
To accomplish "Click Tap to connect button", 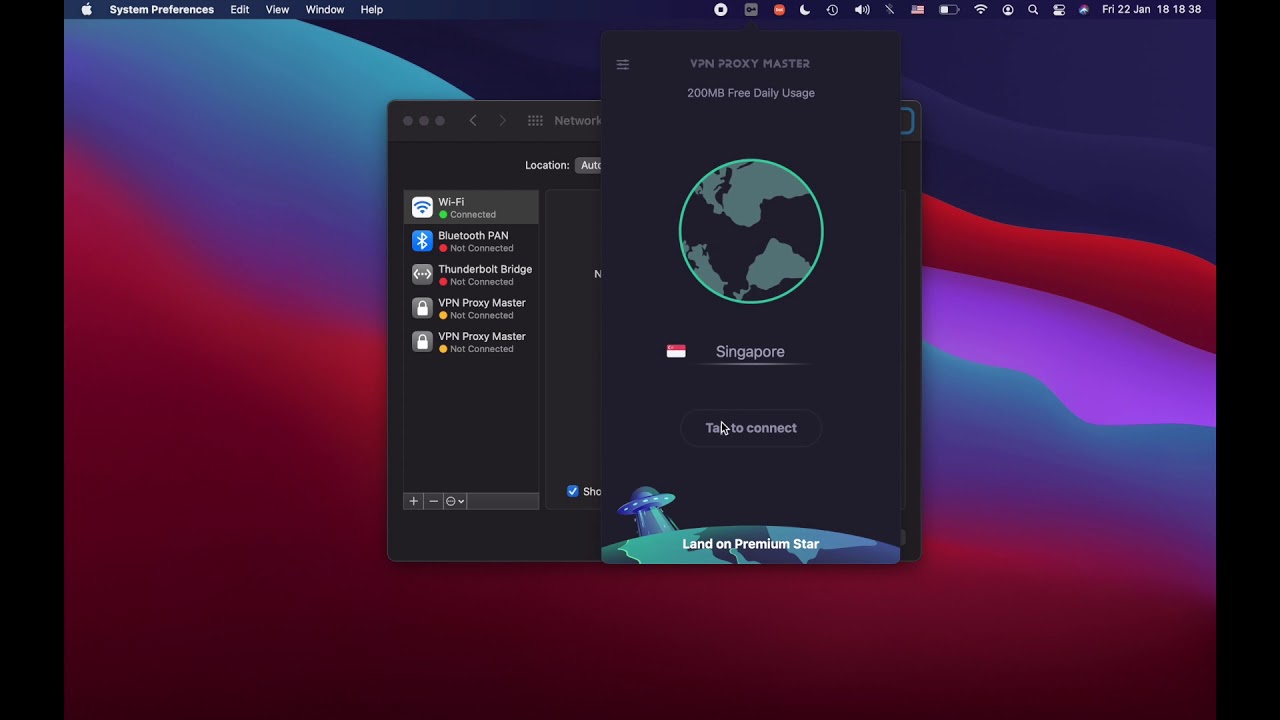I will pos(751,428).
